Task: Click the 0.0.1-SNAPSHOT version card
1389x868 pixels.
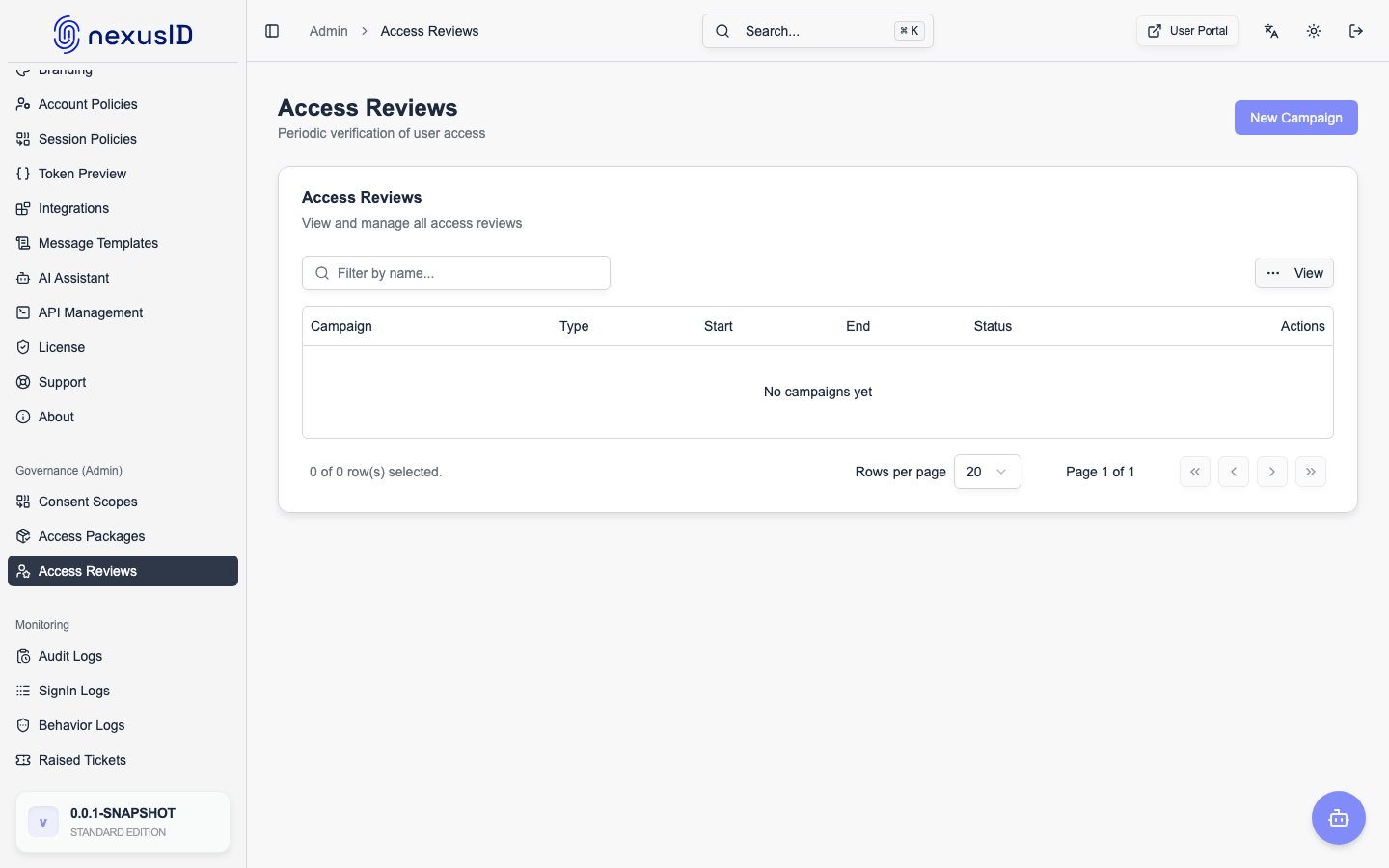Action: (x=123, y=822)
